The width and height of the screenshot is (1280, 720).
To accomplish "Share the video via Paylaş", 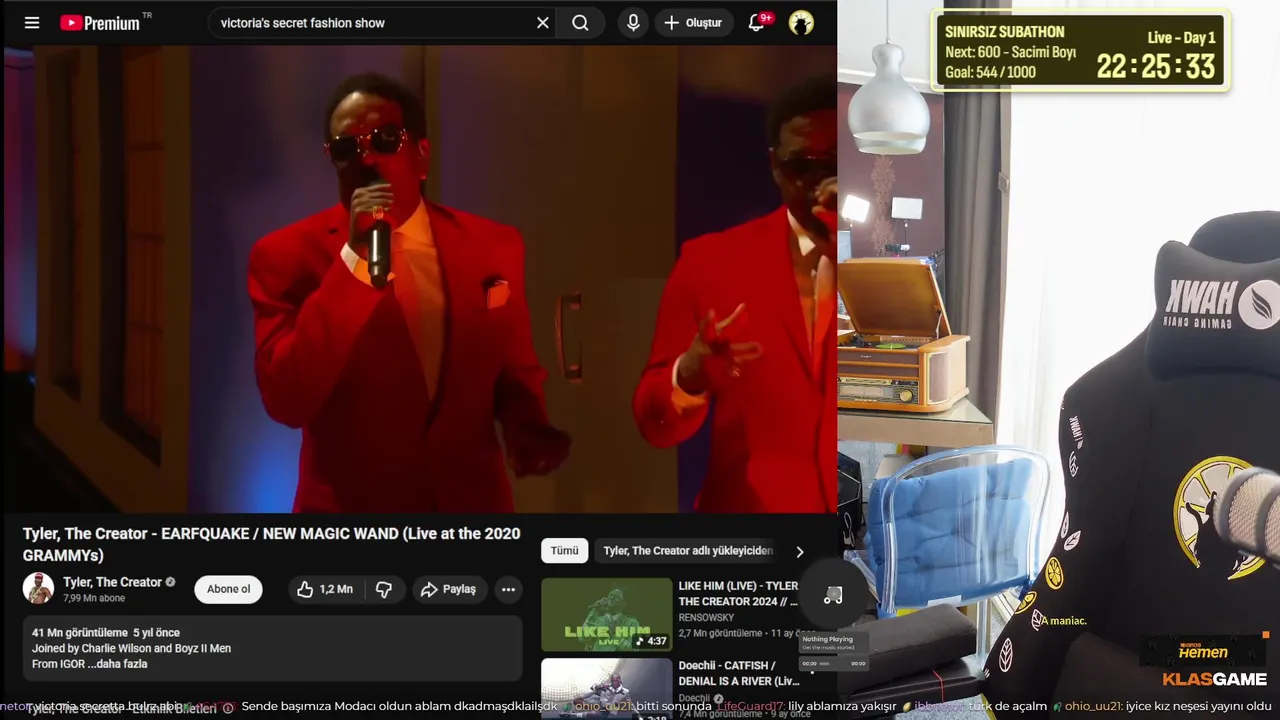I will click(x=448, y=589).
